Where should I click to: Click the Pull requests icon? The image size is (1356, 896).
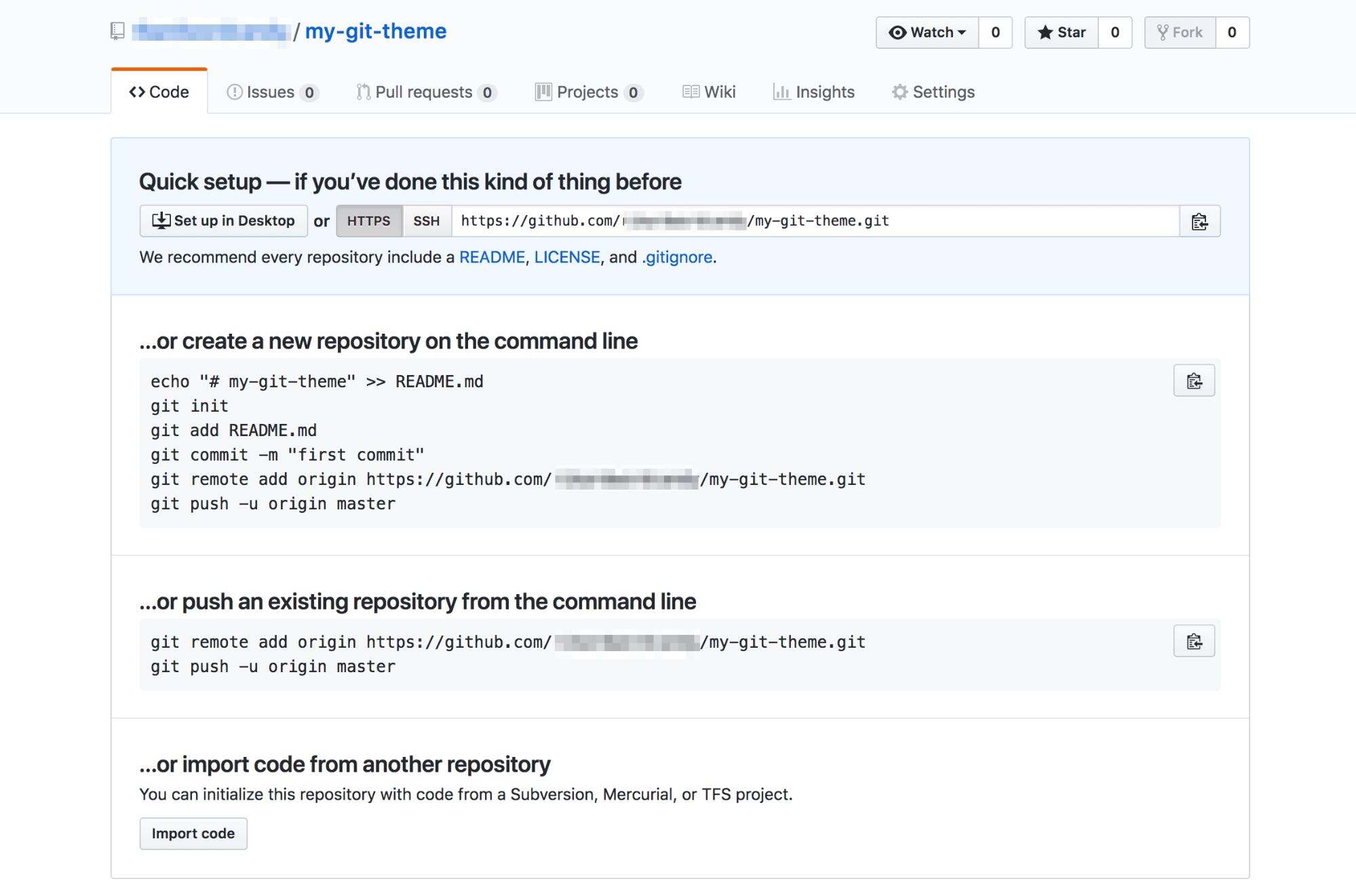pyautogui.click(x=363, y=91)
